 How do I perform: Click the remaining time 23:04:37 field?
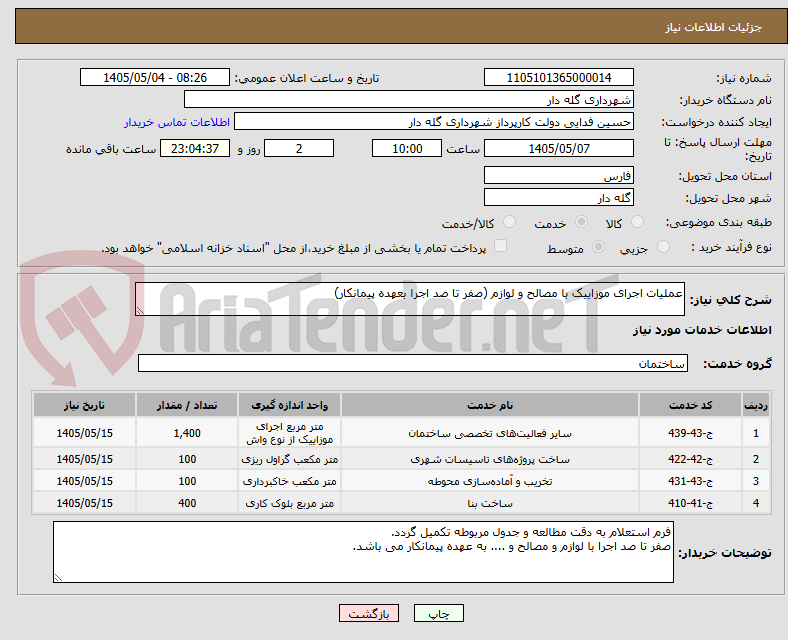tap(195, 148)
